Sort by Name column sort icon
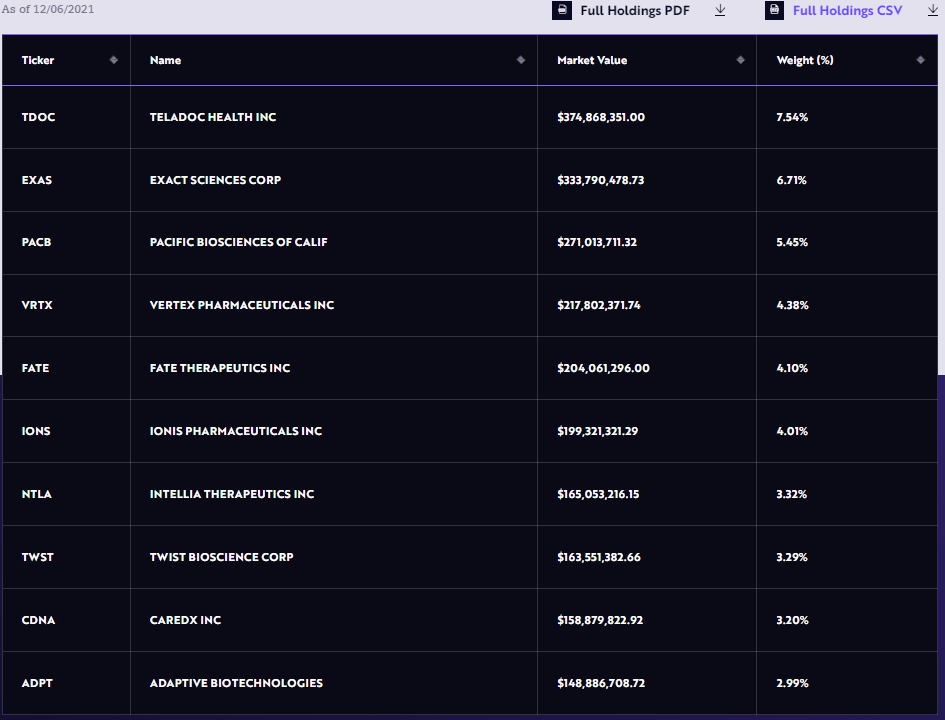945x720 pixels. coord(520,60)
